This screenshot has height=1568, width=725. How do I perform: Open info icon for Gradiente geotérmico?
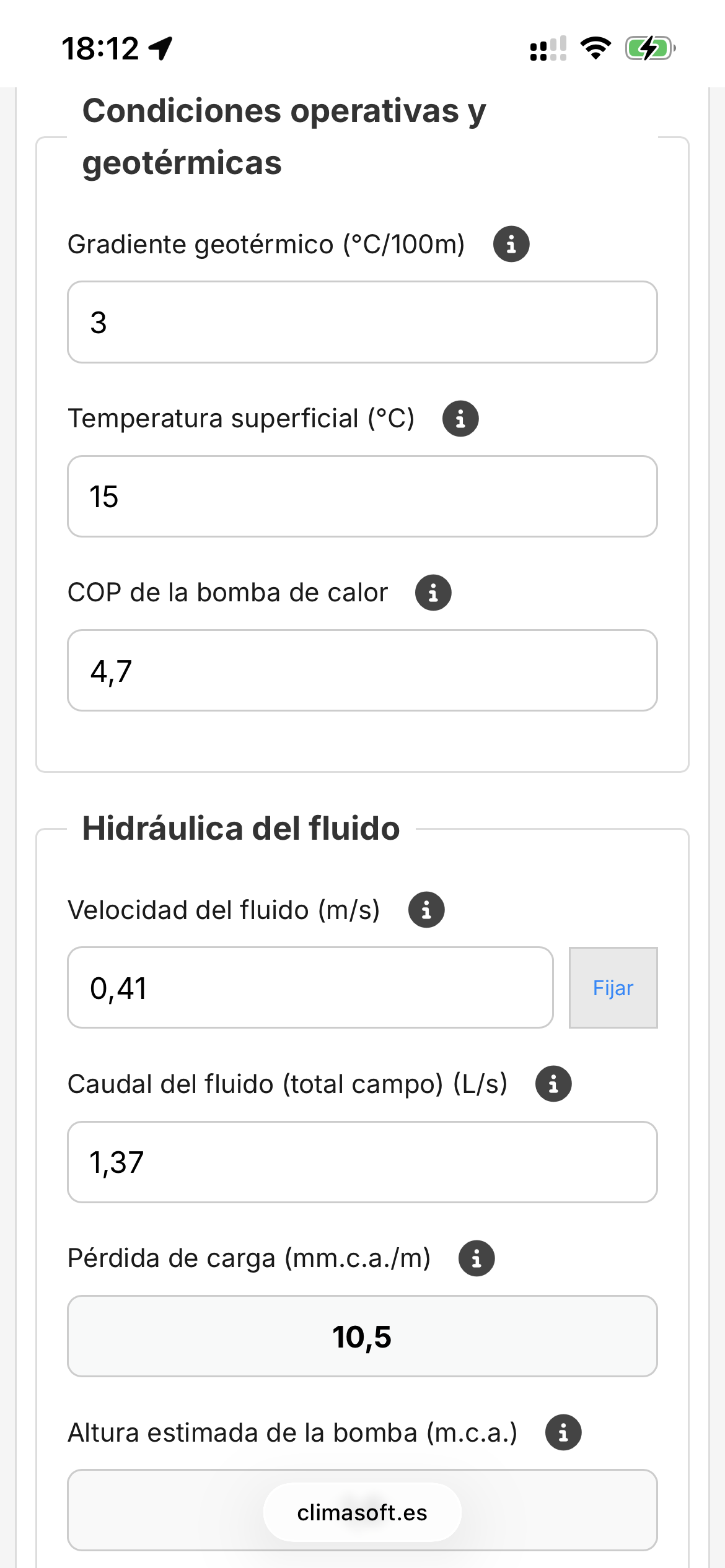coord(511,244)
